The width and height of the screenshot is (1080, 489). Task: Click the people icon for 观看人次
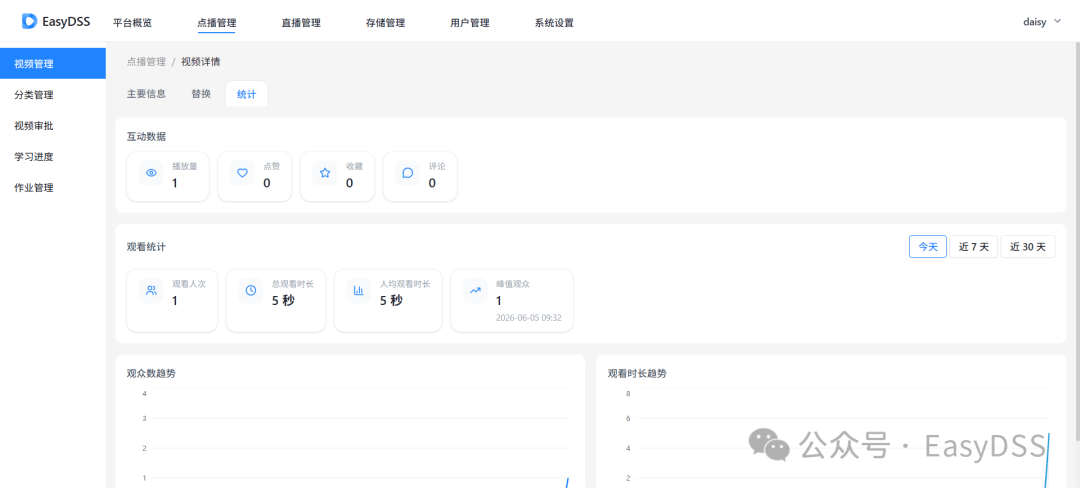pos(152,291)
